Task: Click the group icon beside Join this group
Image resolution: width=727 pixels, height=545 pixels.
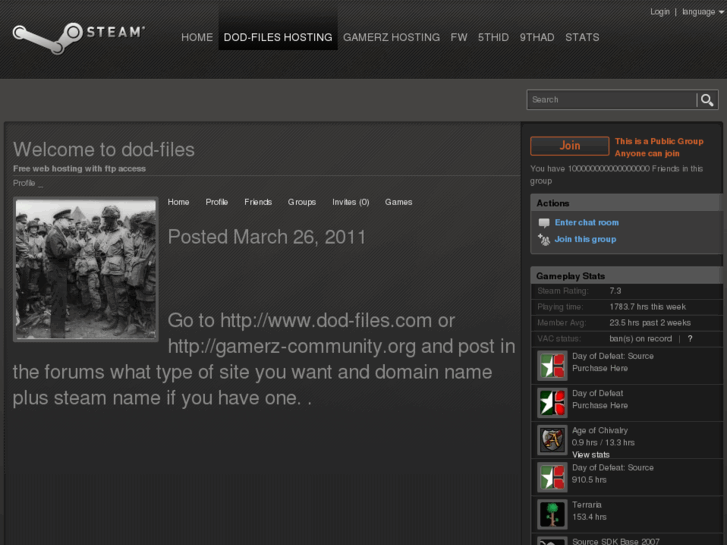Action: 544,239
